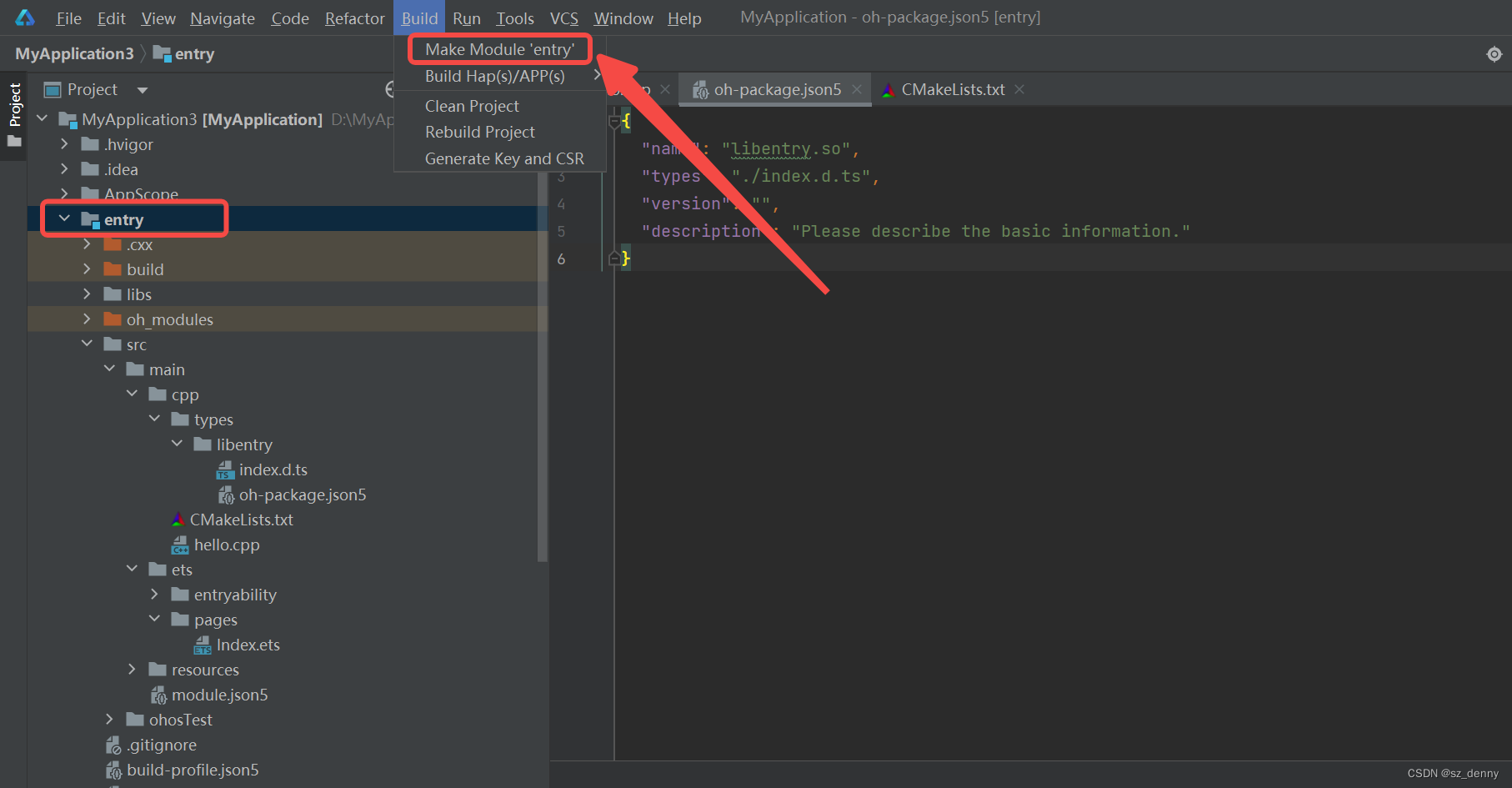The image size is (1512, 788).
Task: Click the C++ file icon beside hello.cpp
Action: point(180,544)
